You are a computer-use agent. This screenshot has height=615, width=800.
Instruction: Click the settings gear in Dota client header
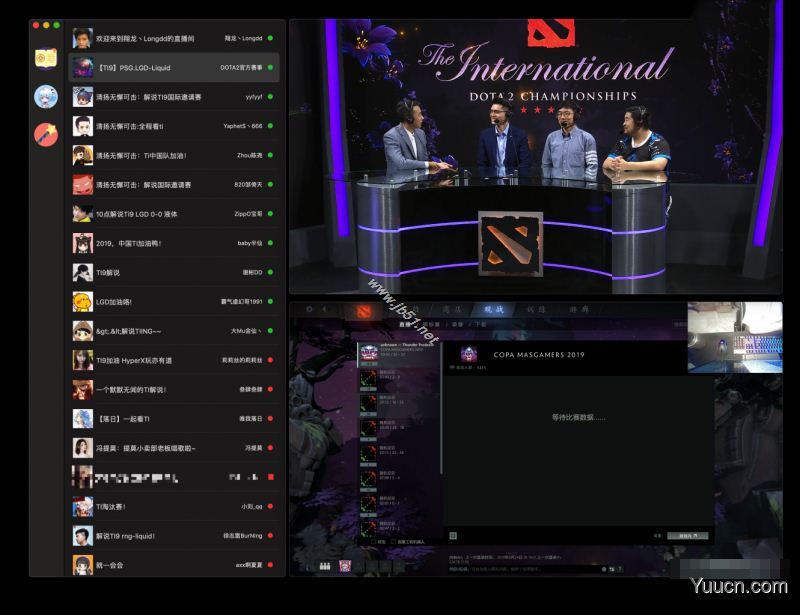[x=309, y=310]
